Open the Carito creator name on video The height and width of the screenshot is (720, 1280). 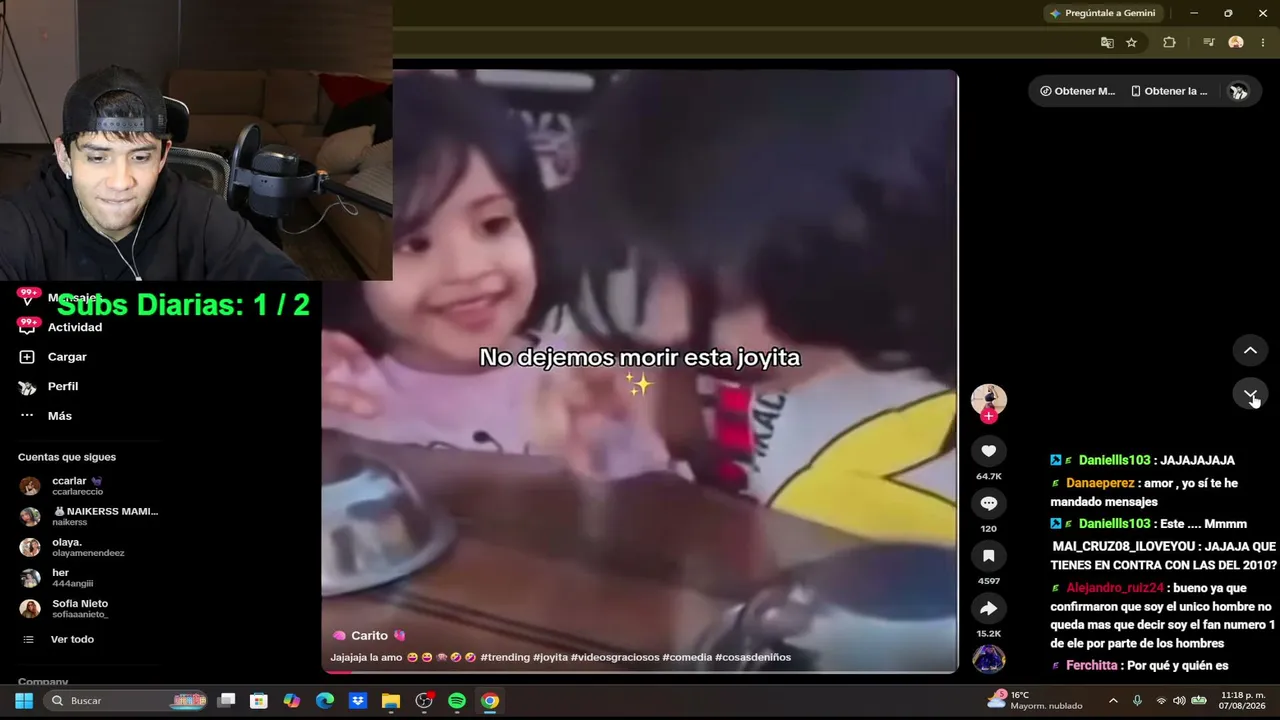369,636
